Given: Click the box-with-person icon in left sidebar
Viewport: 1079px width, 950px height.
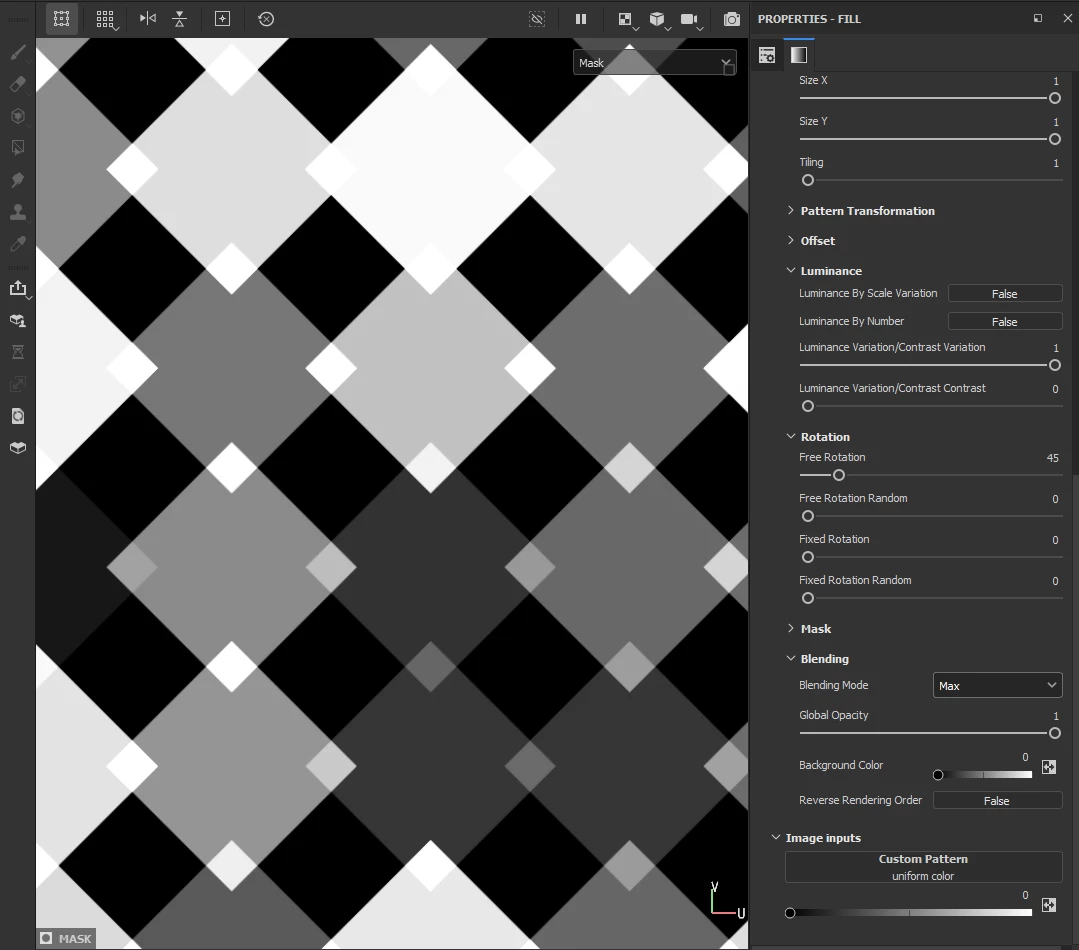Looking at the screenshot, I should (x=18, y=321).
